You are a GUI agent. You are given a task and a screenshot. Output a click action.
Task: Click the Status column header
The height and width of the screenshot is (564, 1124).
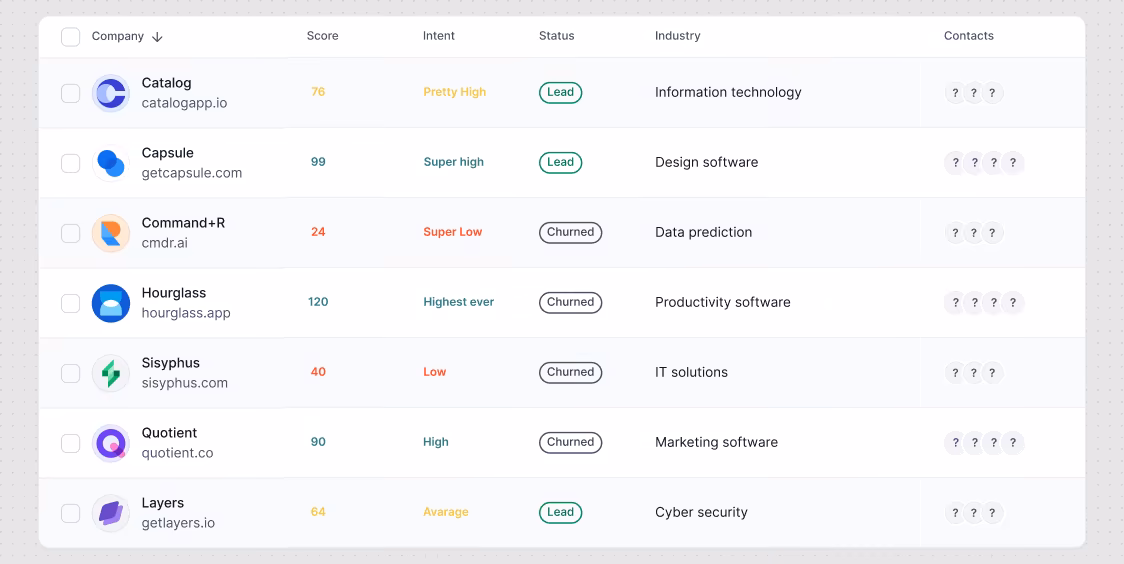point(557,36)
